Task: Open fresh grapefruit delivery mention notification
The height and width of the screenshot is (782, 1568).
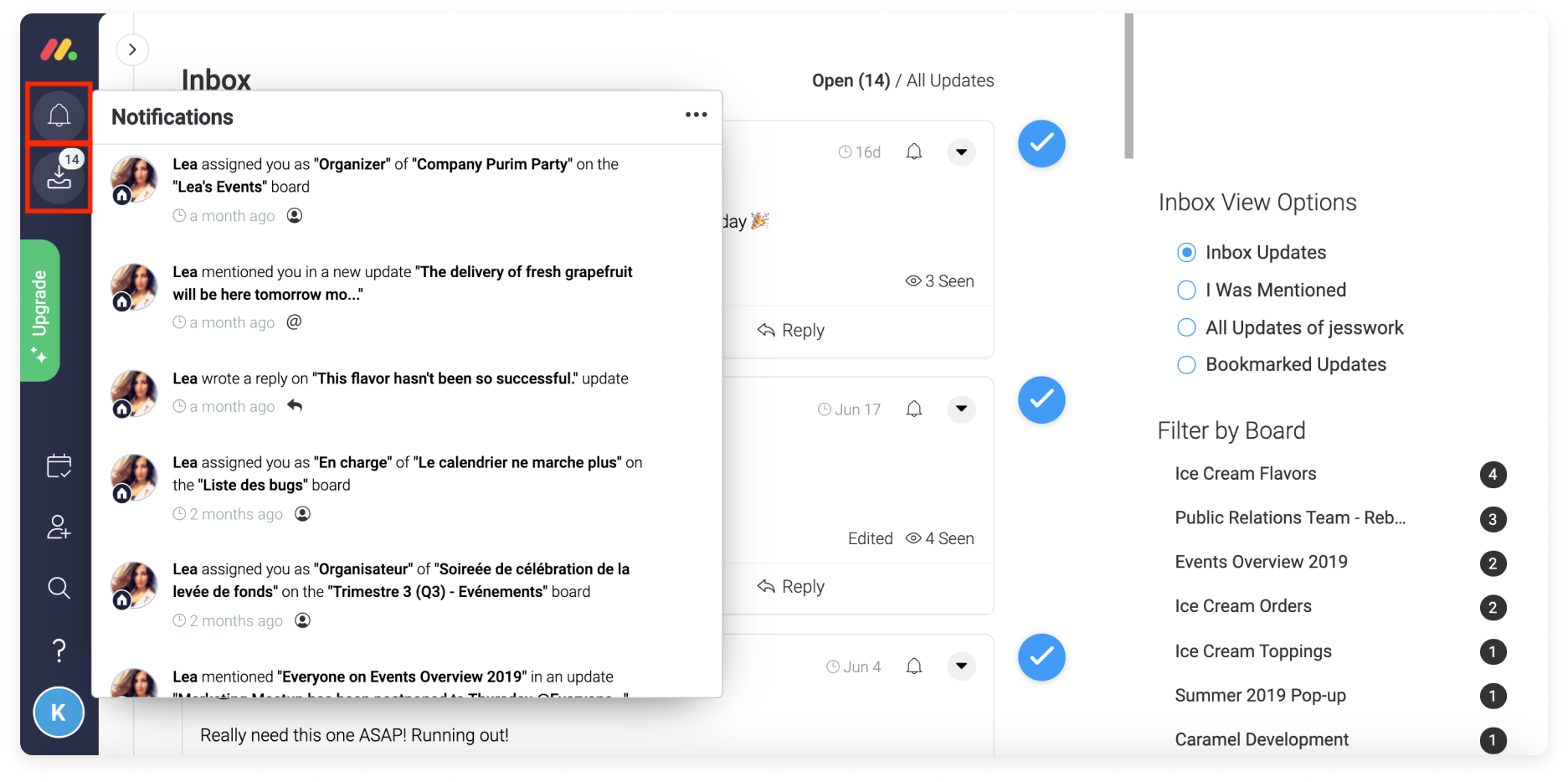Action: [x=407, y=296]
